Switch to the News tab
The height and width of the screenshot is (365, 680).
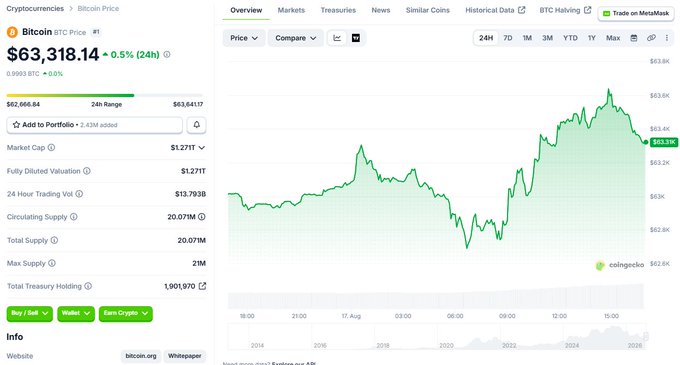point(381,10)
